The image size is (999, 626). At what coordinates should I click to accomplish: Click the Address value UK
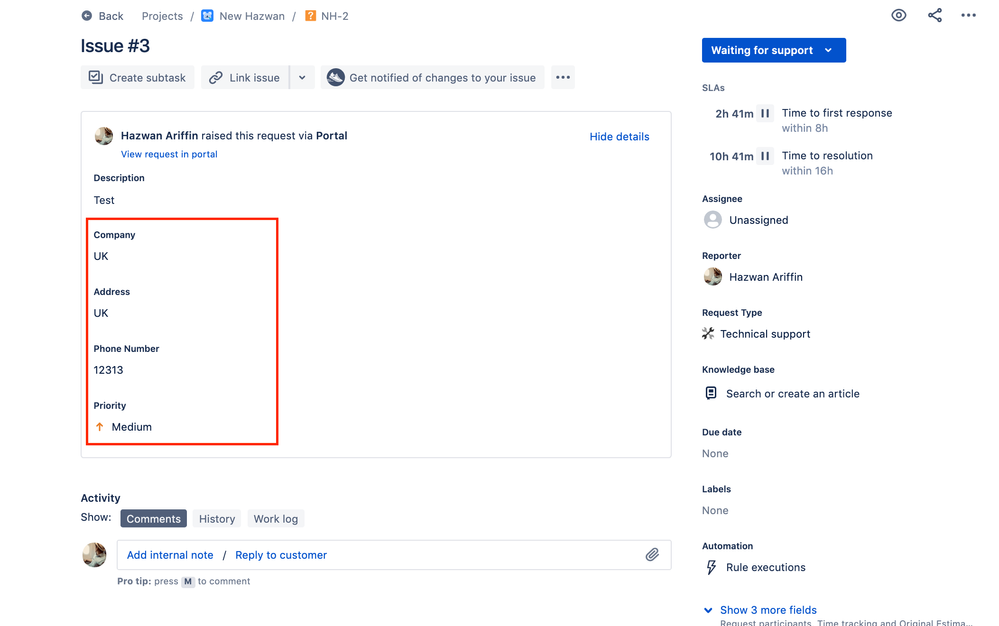[101, 313]
